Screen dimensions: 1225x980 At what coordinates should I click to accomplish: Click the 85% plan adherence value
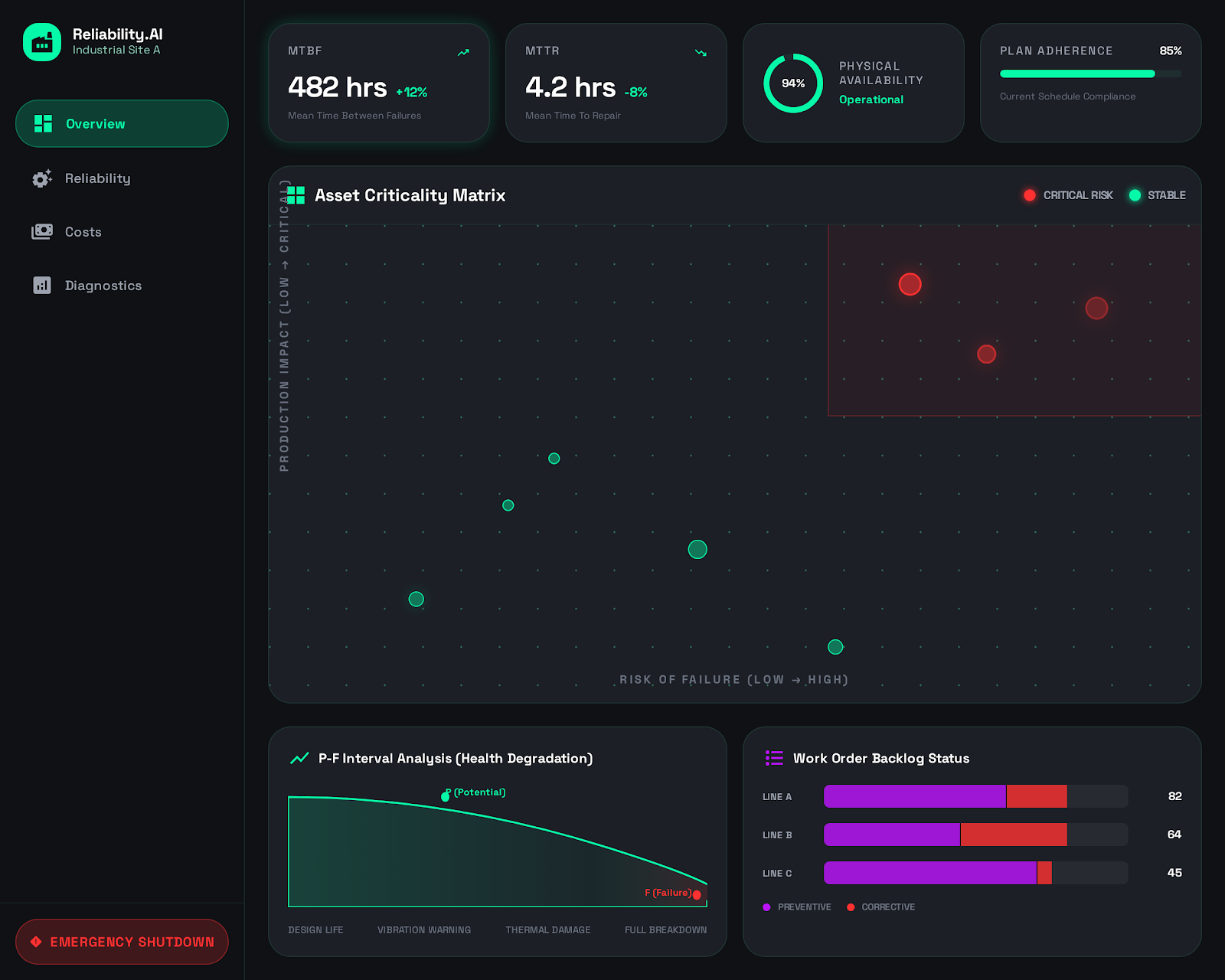coord(1171,51)
